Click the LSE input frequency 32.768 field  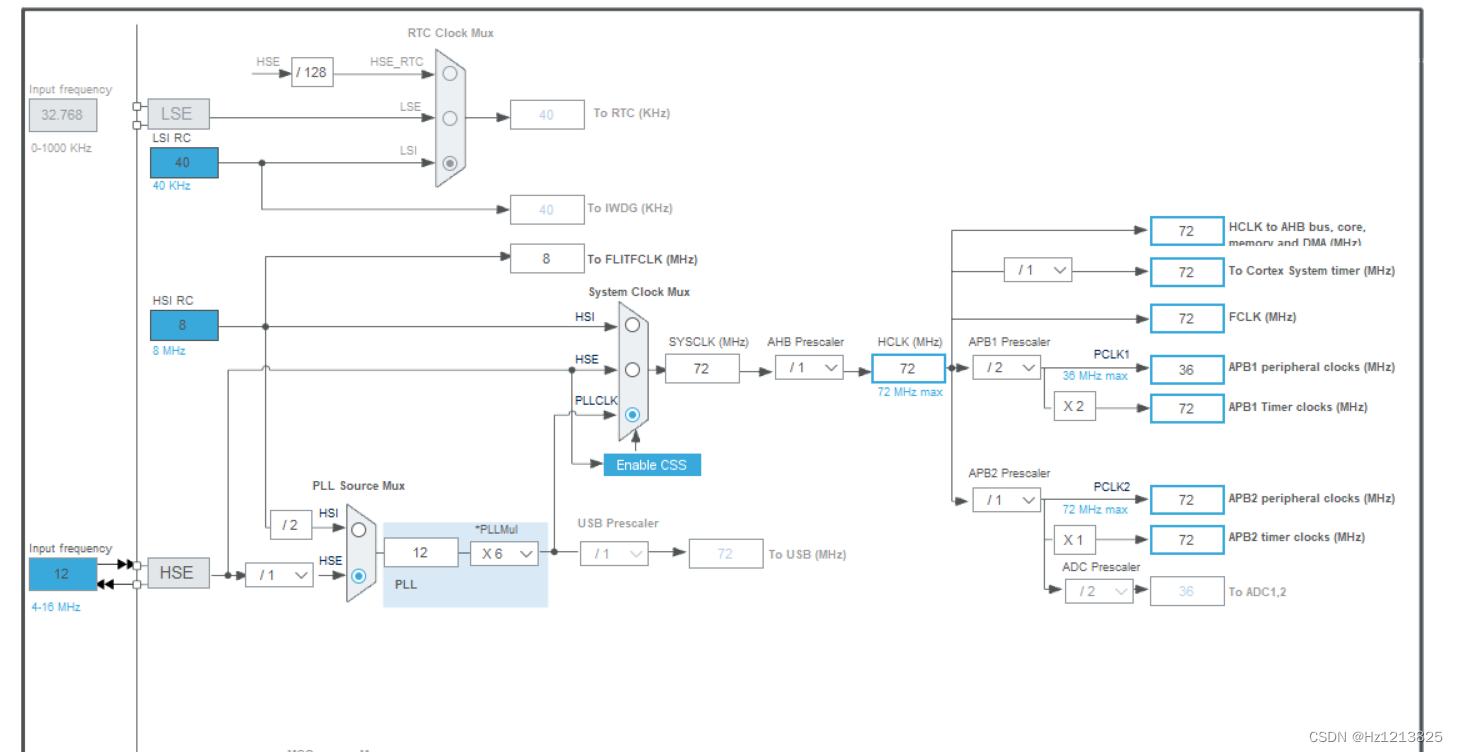pos(63,115)
